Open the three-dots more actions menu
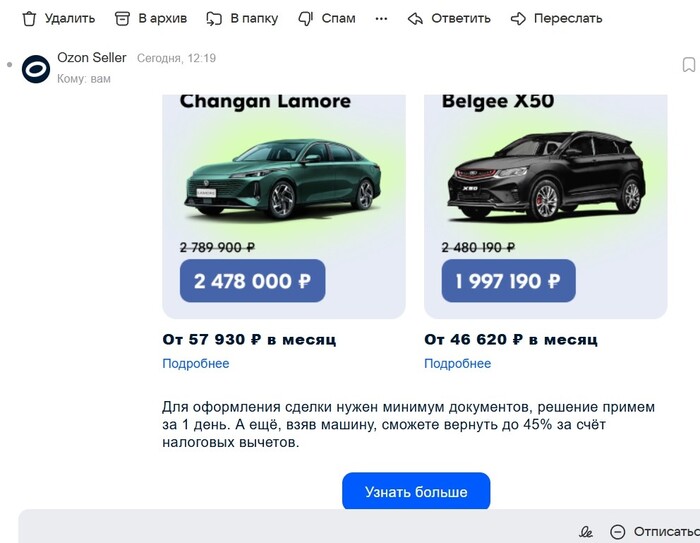 pyautogui.click(x=381, y=18)
